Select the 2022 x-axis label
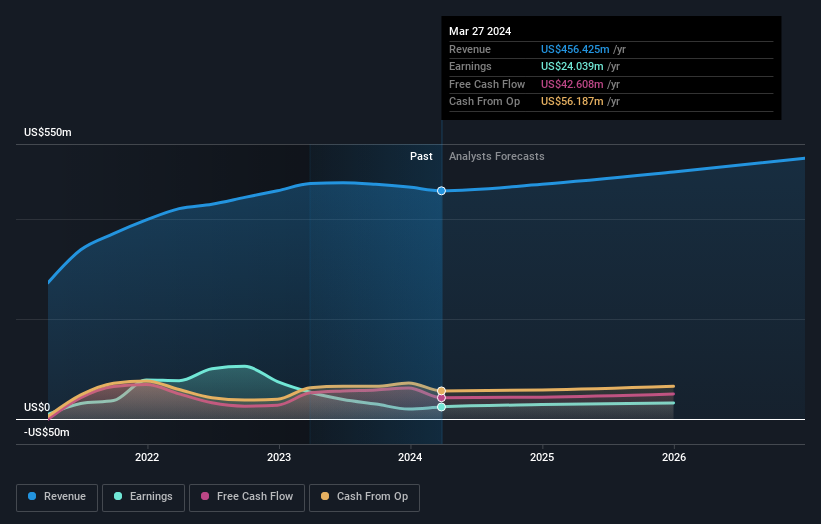The image size is (821, 524). click(x=147, y=457)
